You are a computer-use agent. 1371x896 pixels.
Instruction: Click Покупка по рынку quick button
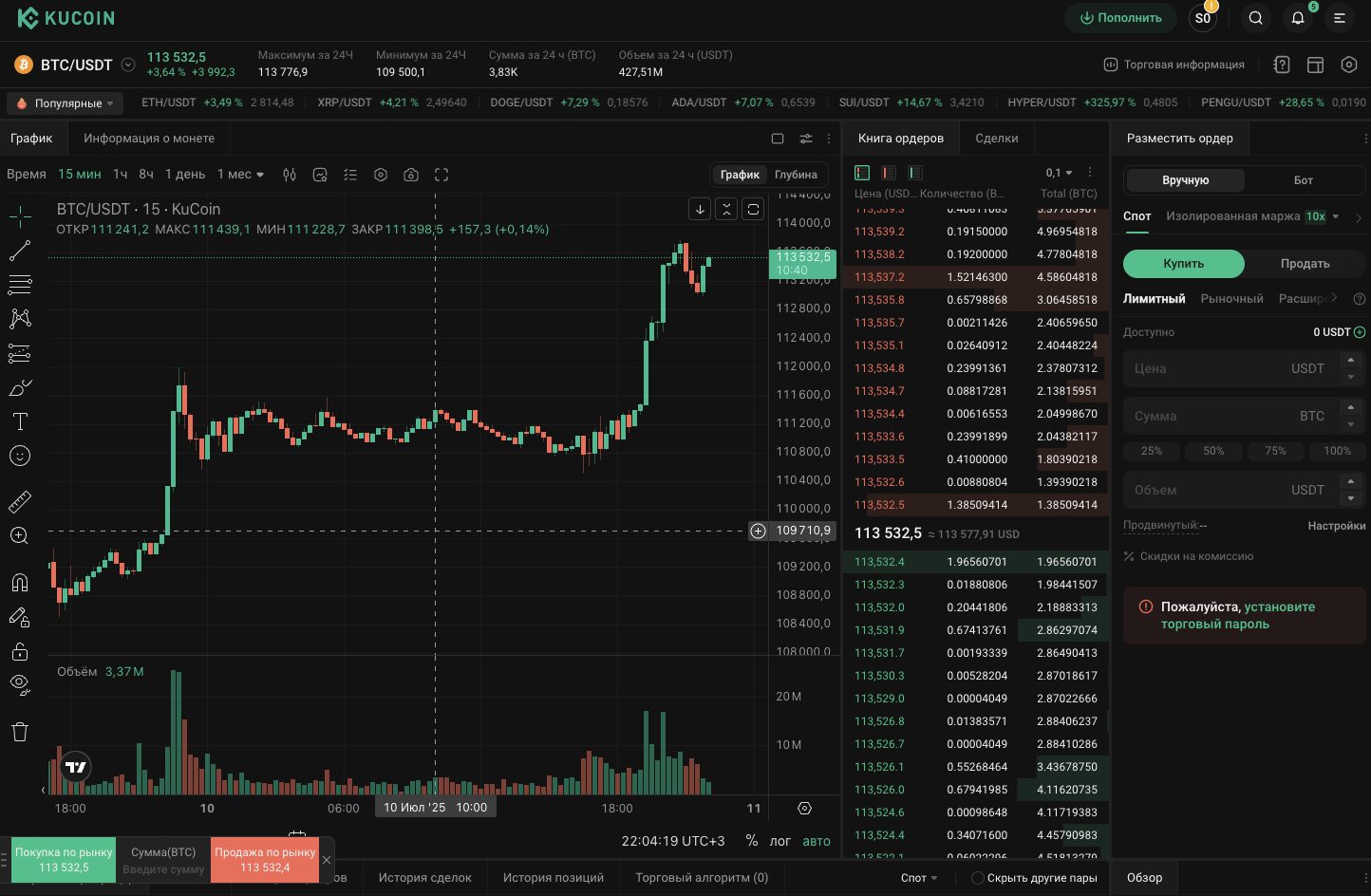(64, 860)
